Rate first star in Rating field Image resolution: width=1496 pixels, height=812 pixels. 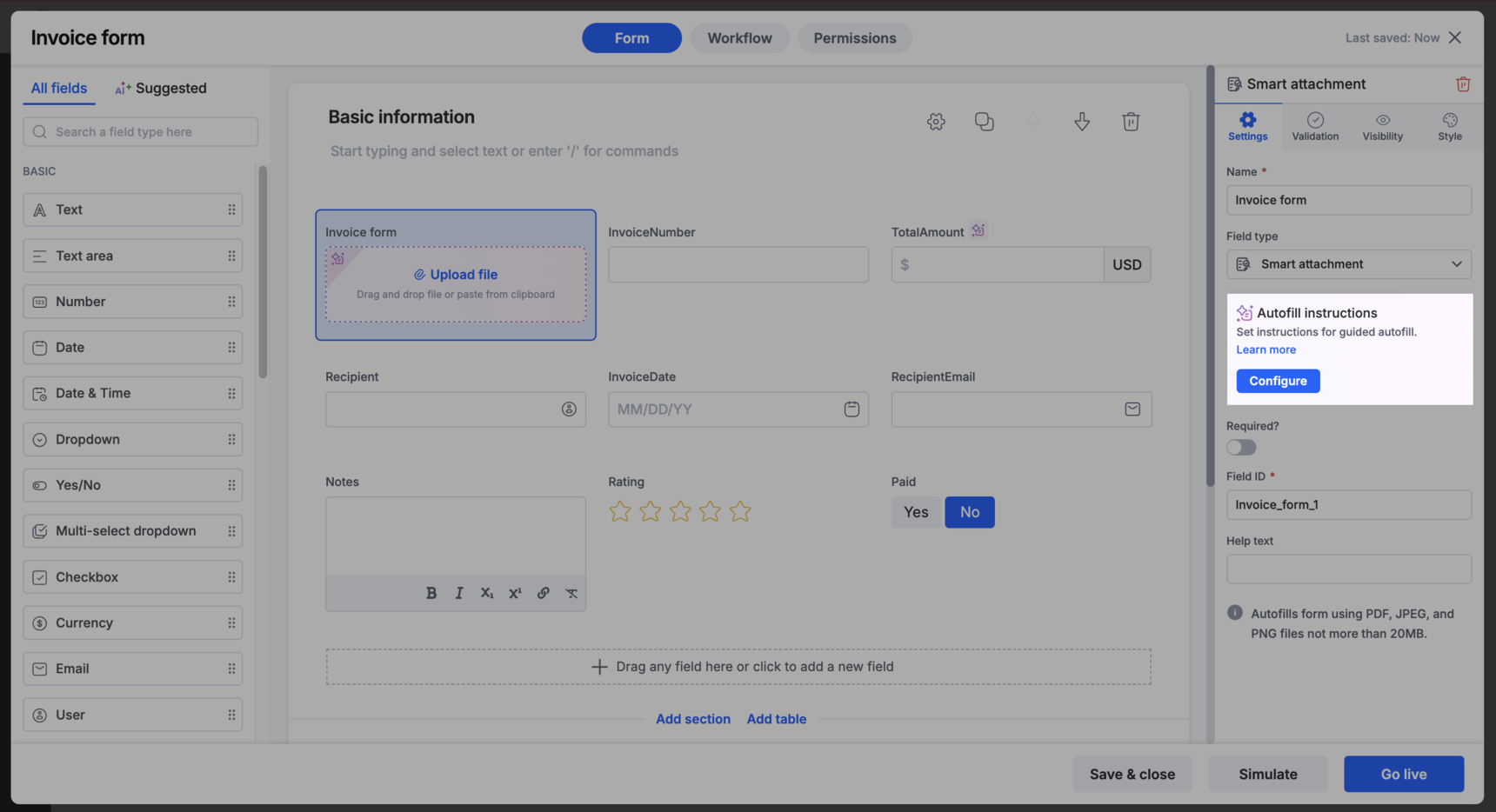point(620,511)
